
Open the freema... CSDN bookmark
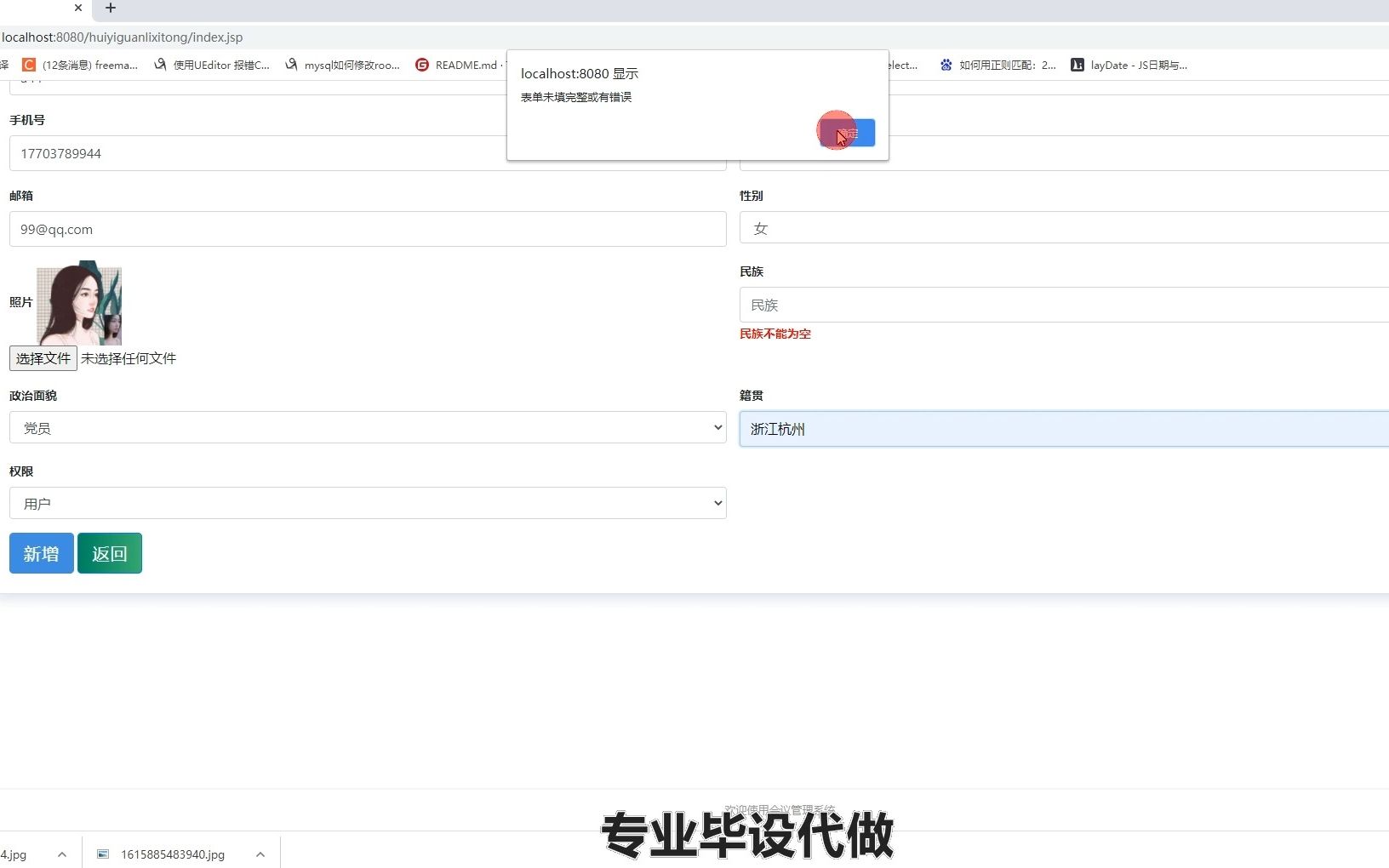click(80, 65)
